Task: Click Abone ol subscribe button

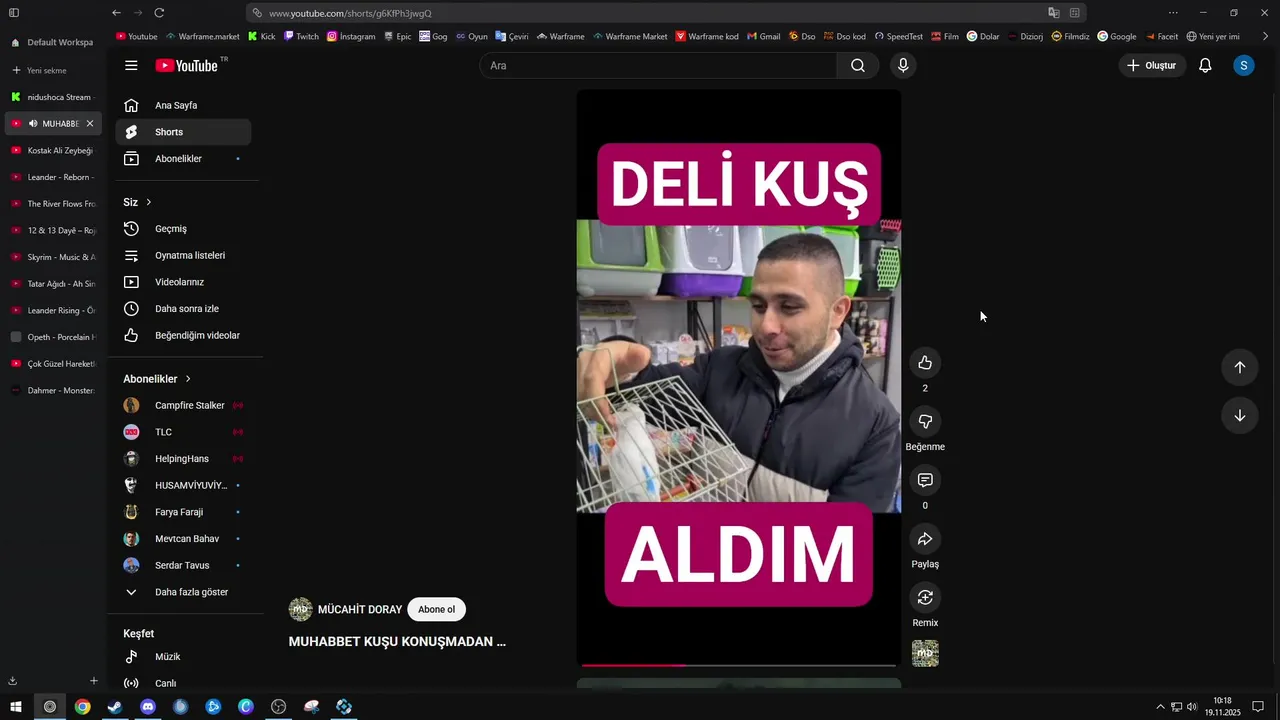Action: click(436, 610)
